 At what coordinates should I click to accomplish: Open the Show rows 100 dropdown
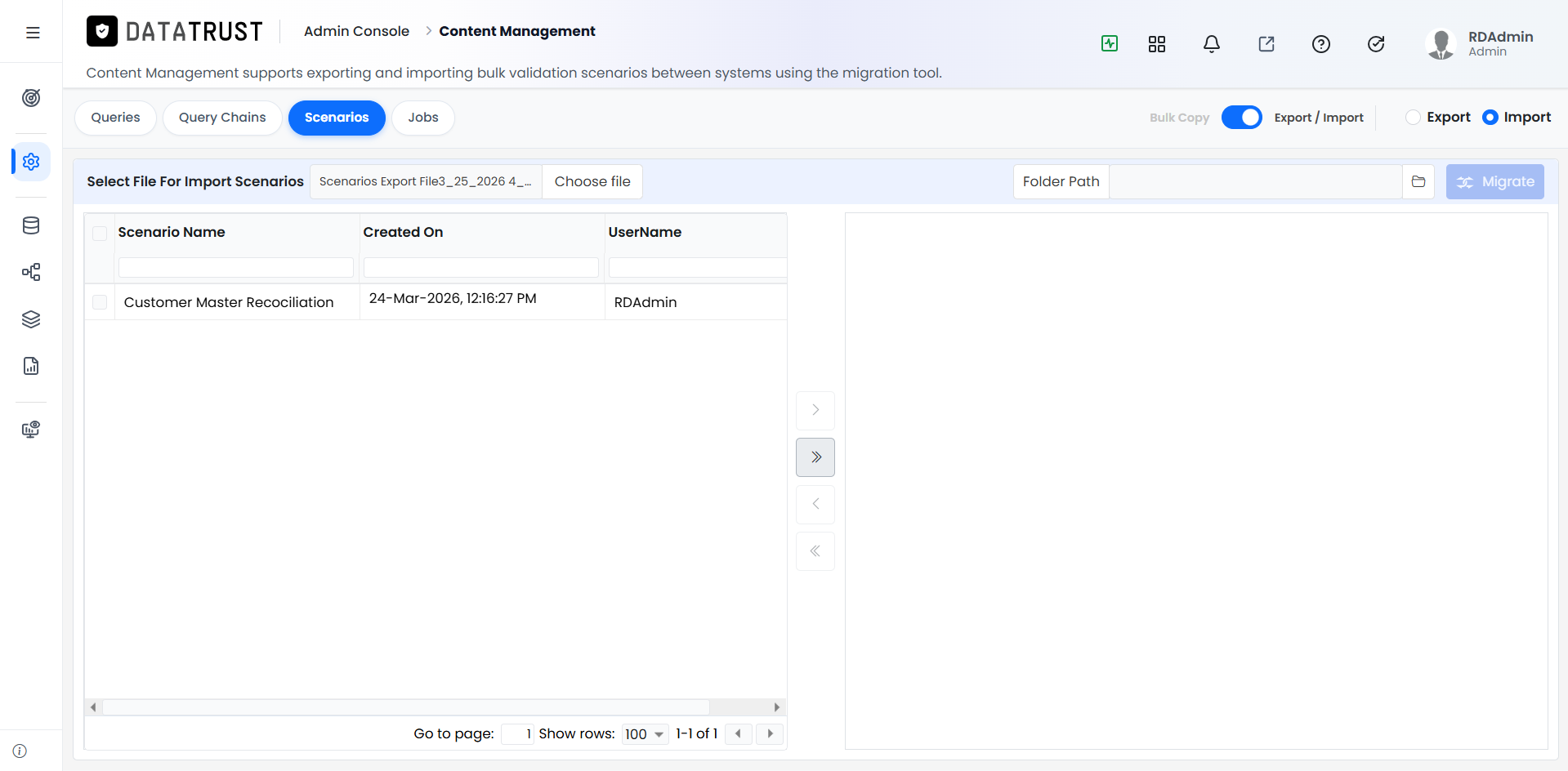(x=646, y=734)
